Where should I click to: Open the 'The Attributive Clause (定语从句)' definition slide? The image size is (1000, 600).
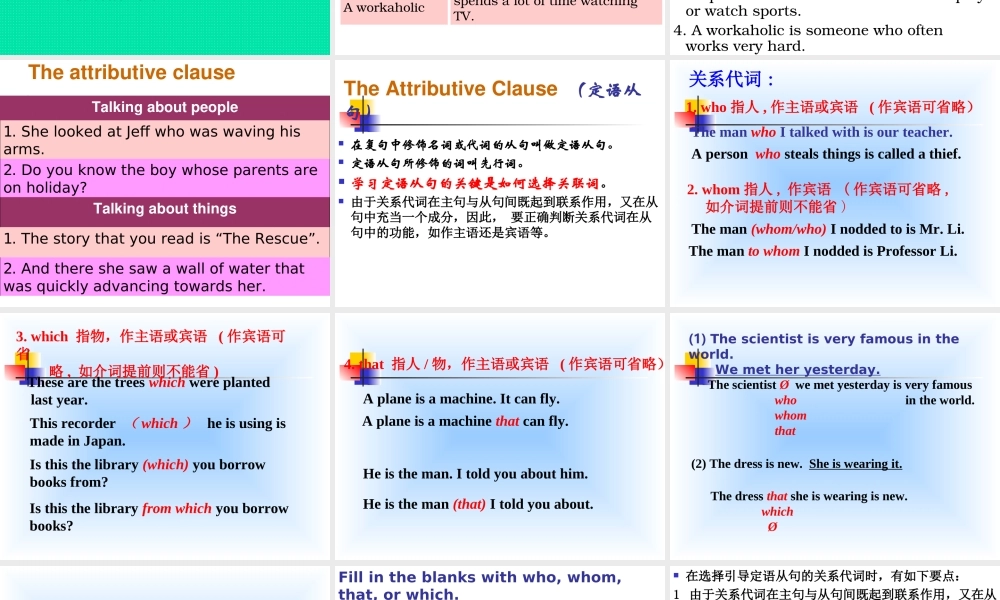499,183
